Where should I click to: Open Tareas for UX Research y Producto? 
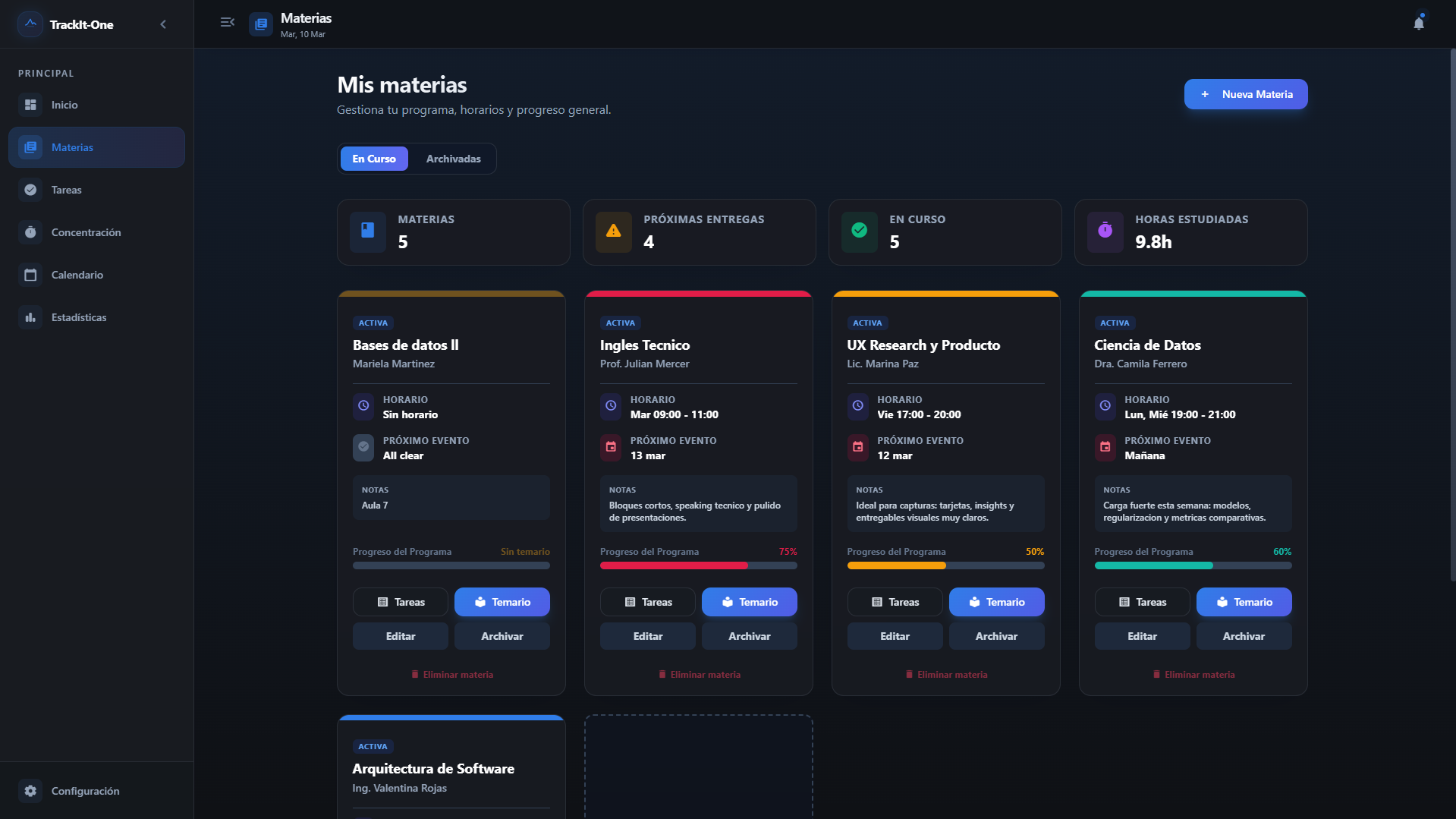(x=895, y=602)
